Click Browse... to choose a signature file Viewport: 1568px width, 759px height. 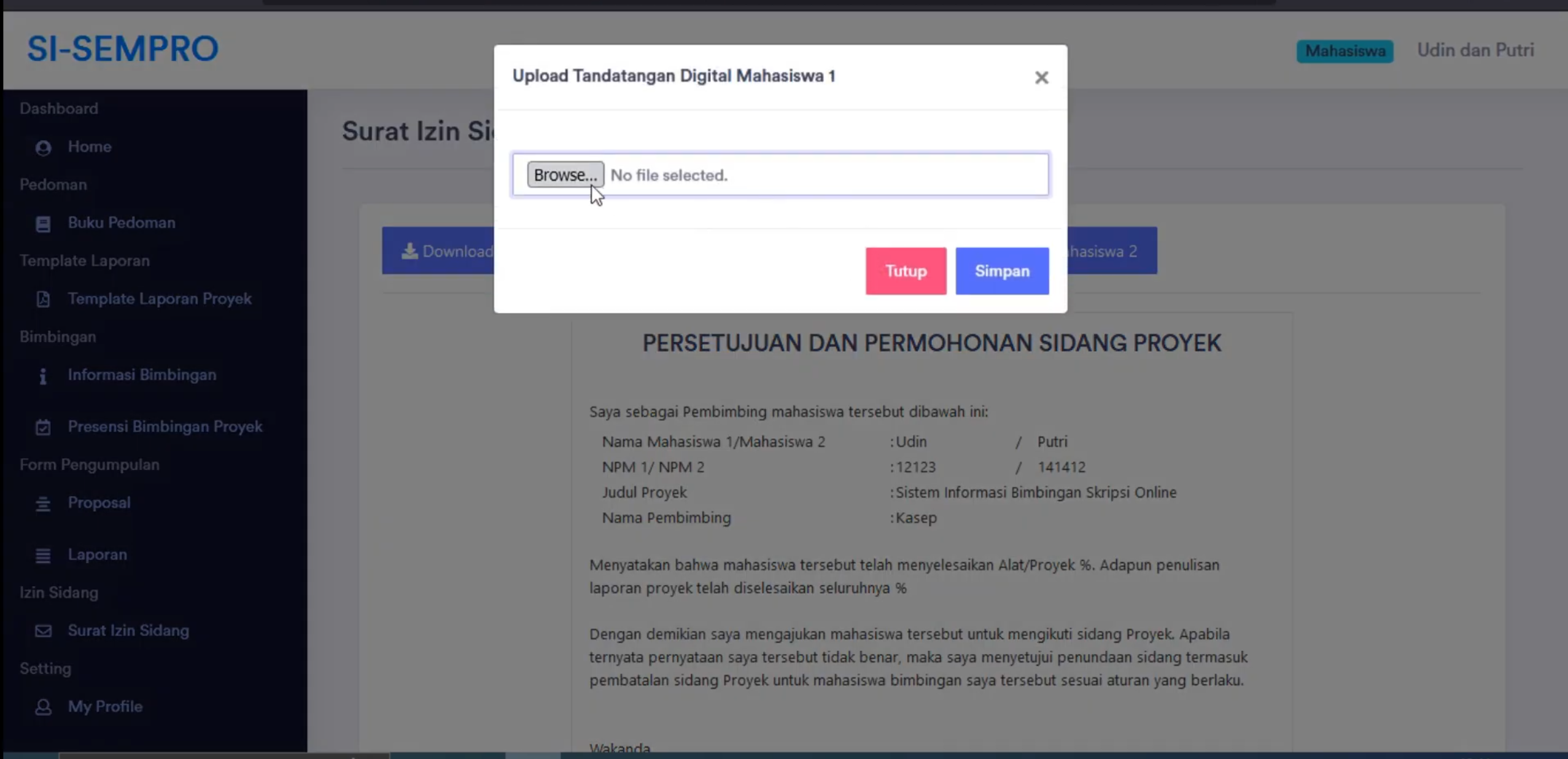565,175
